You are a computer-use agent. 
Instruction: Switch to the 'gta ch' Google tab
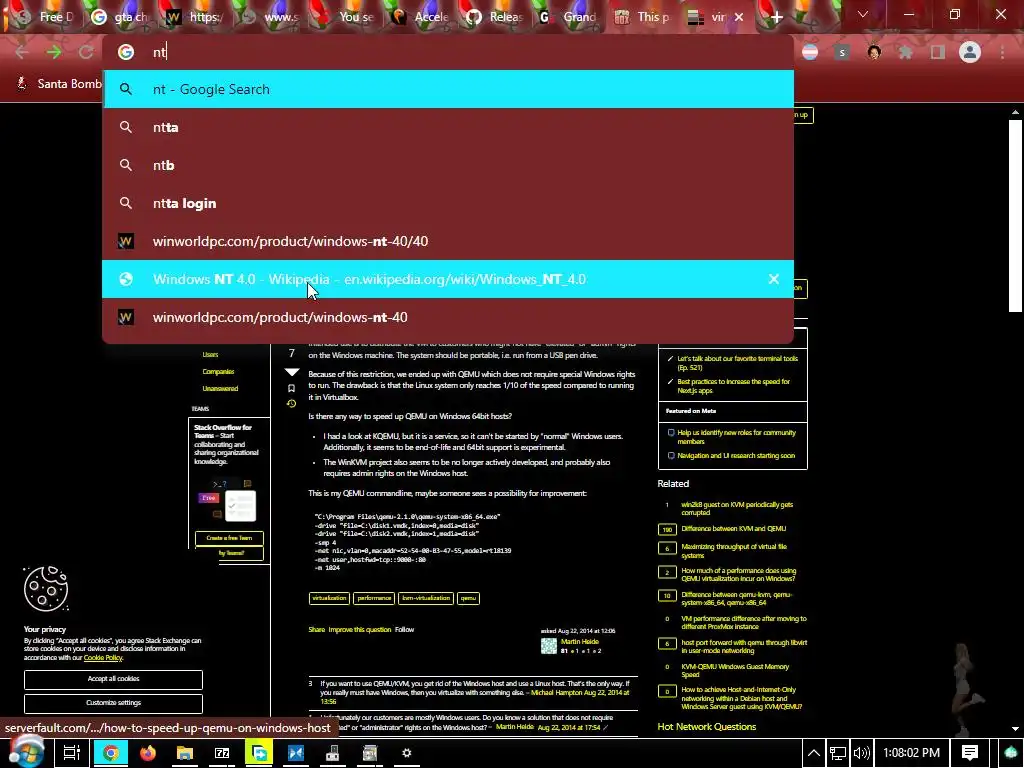pyautogui.click(x=121, y=17)
